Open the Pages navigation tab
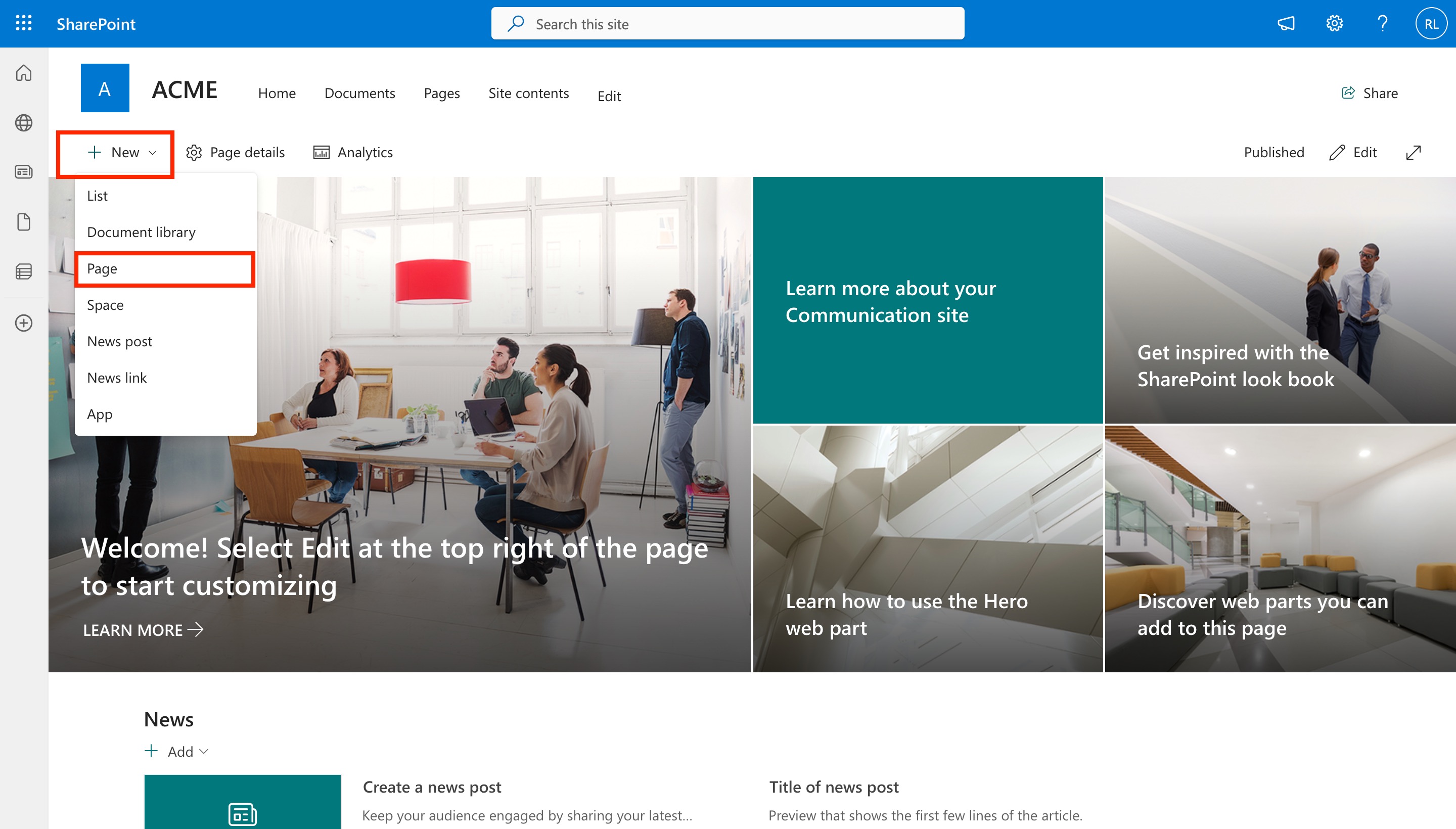This screenshot has width=1456, height=829. pos(441,93)
